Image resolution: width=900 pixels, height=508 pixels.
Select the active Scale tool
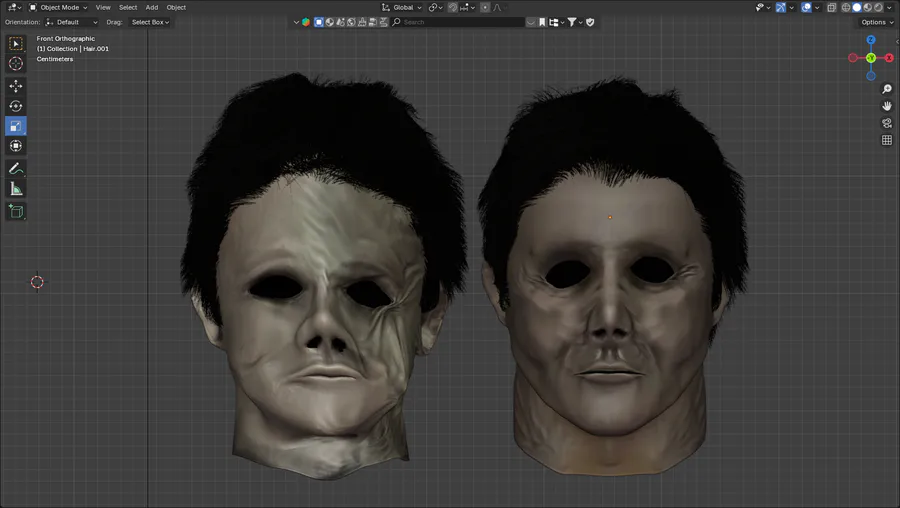[x=15, y=126]
